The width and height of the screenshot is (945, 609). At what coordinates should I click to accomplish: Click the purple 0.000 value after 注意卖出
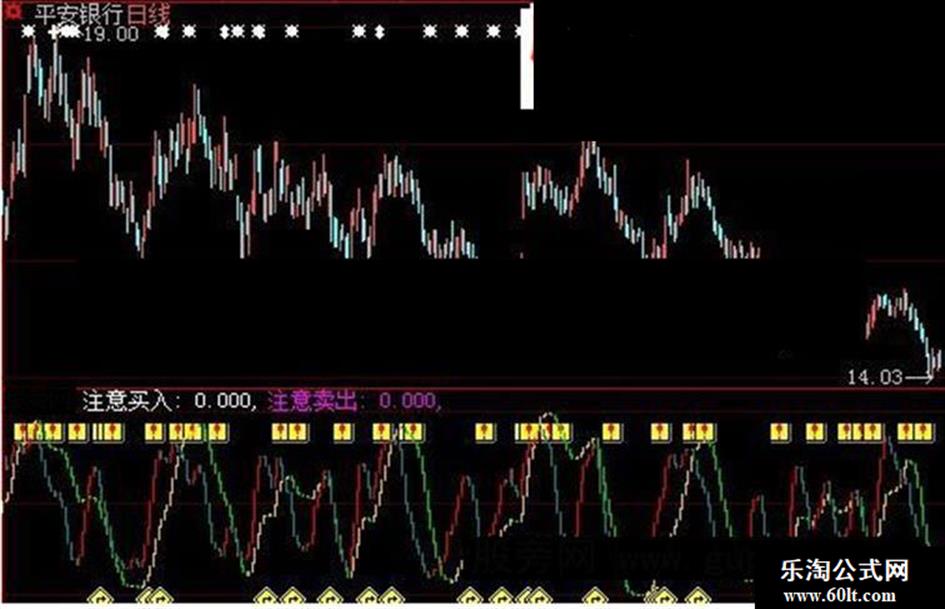pyautogui.click(x=407, y=401)
